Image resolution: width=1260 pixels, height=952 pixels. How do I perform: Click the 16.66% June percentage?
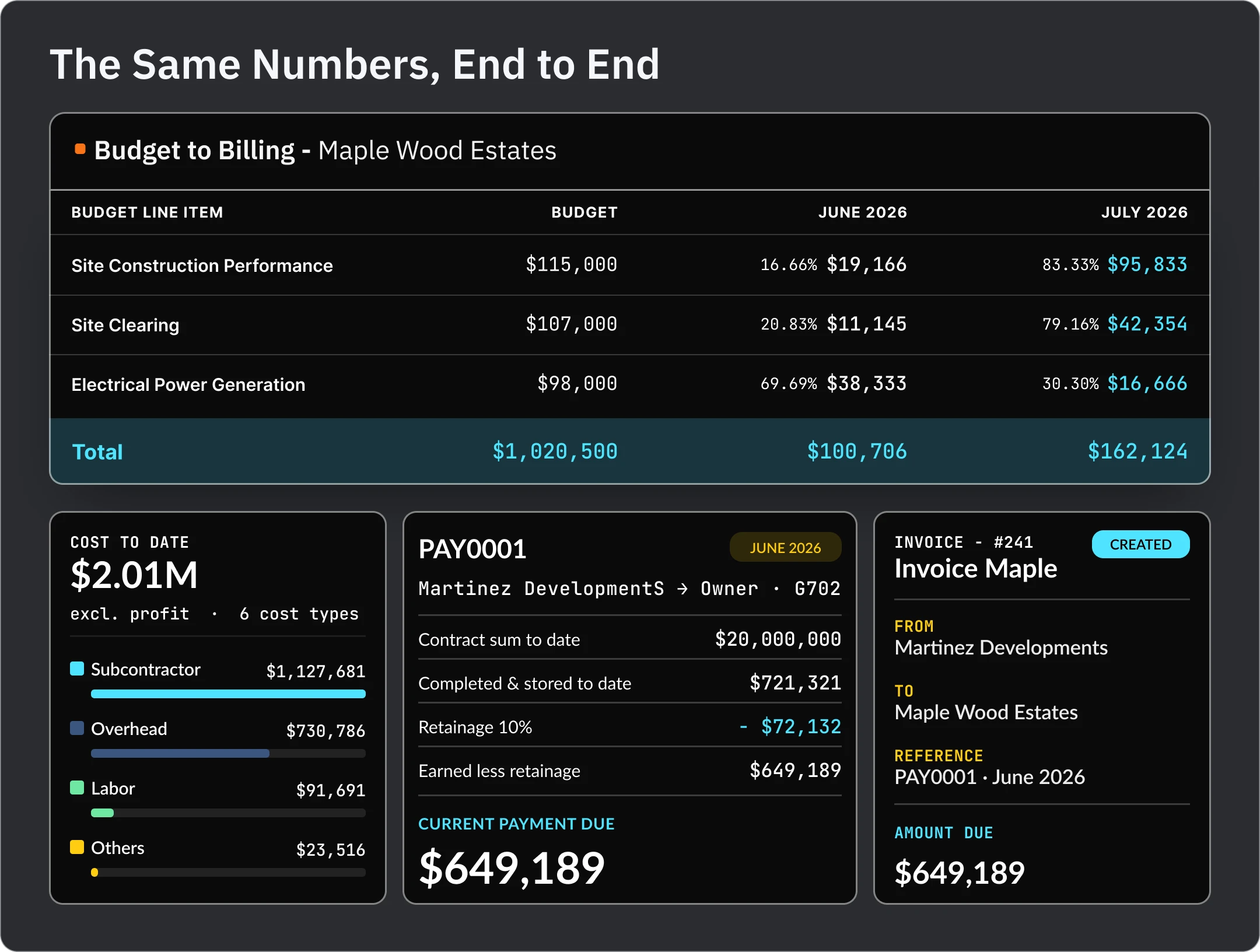(x=789, y=265)
